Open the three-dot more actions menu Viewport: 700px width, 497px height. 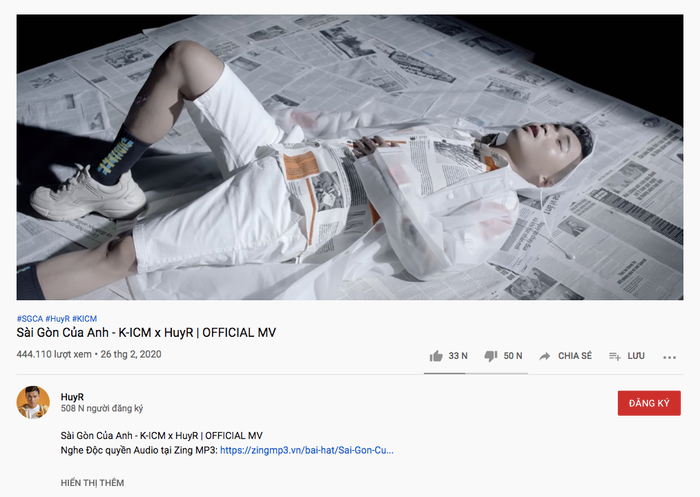[x=669, y=357]
